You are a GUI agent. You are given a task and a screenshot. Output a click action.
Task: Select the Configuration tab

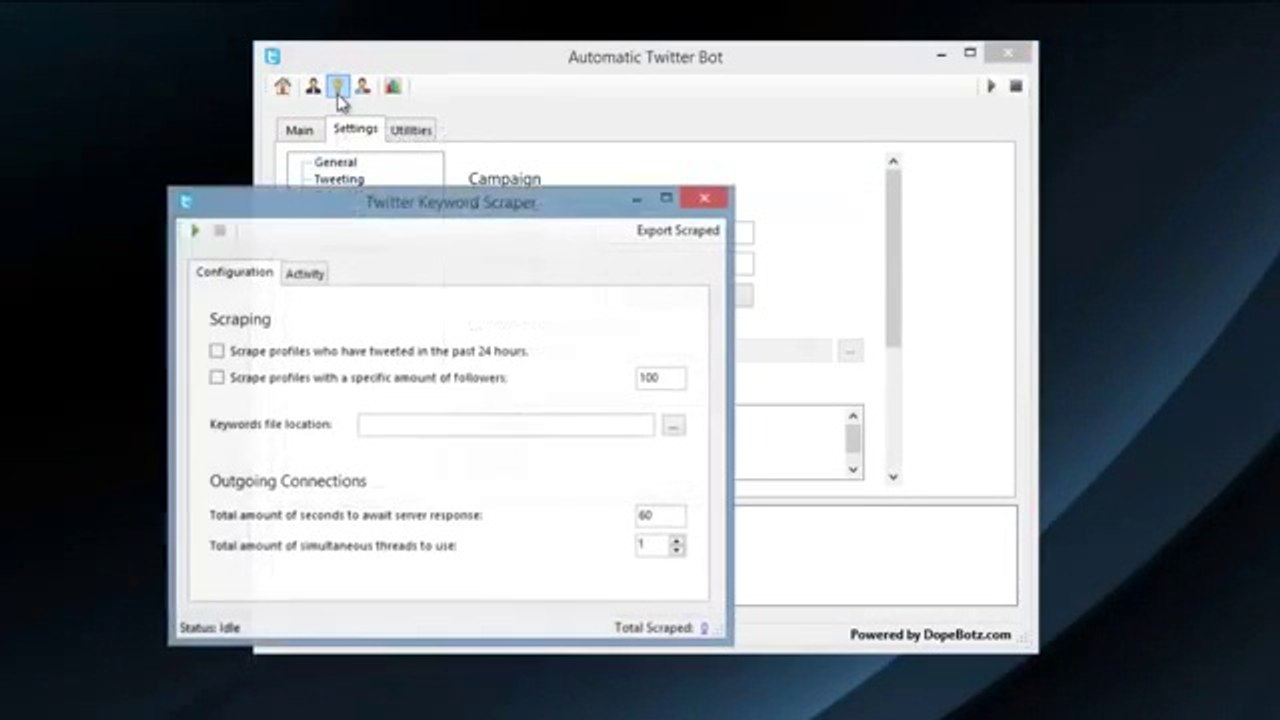234,272
